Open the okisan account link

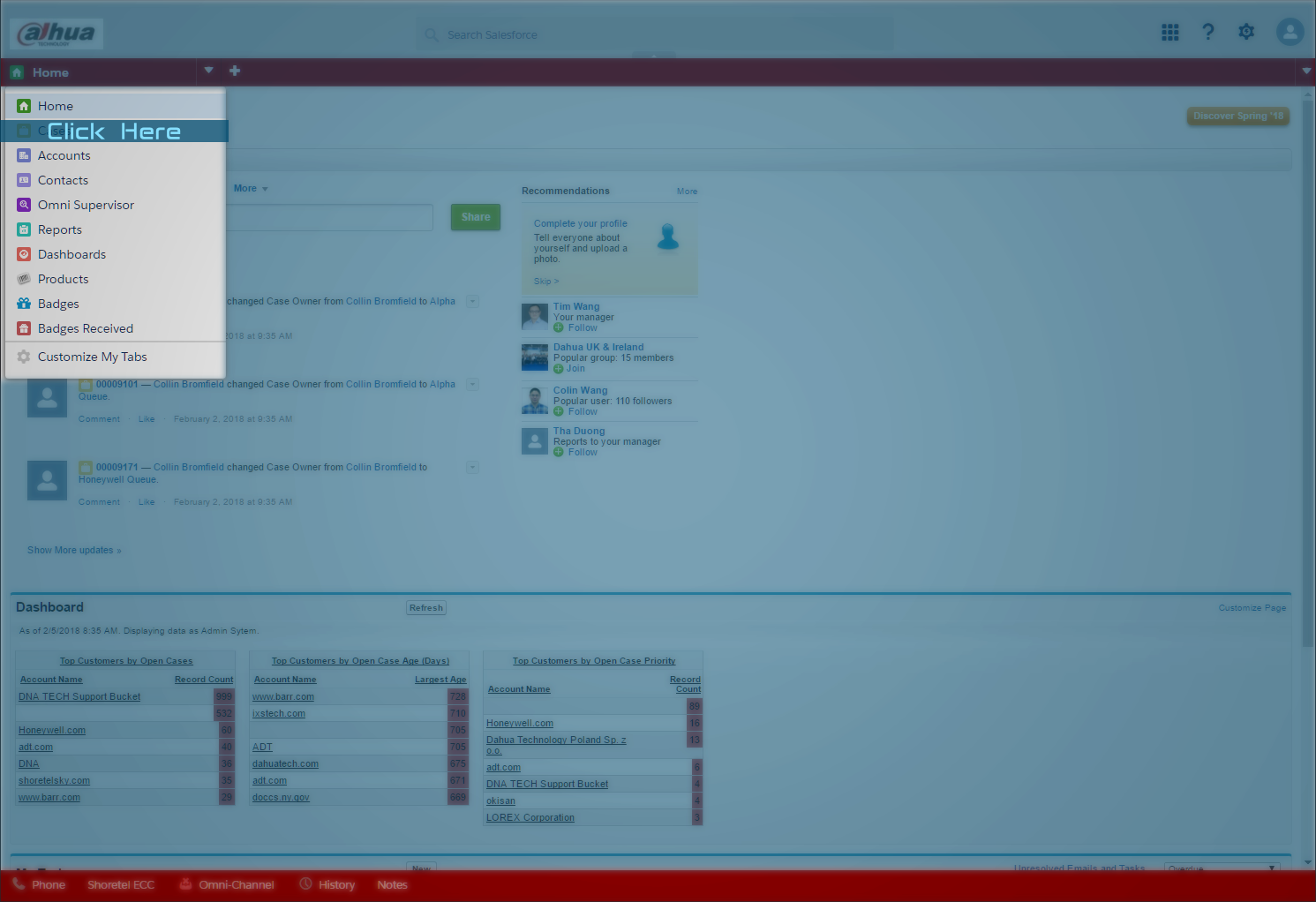(500, 801)
